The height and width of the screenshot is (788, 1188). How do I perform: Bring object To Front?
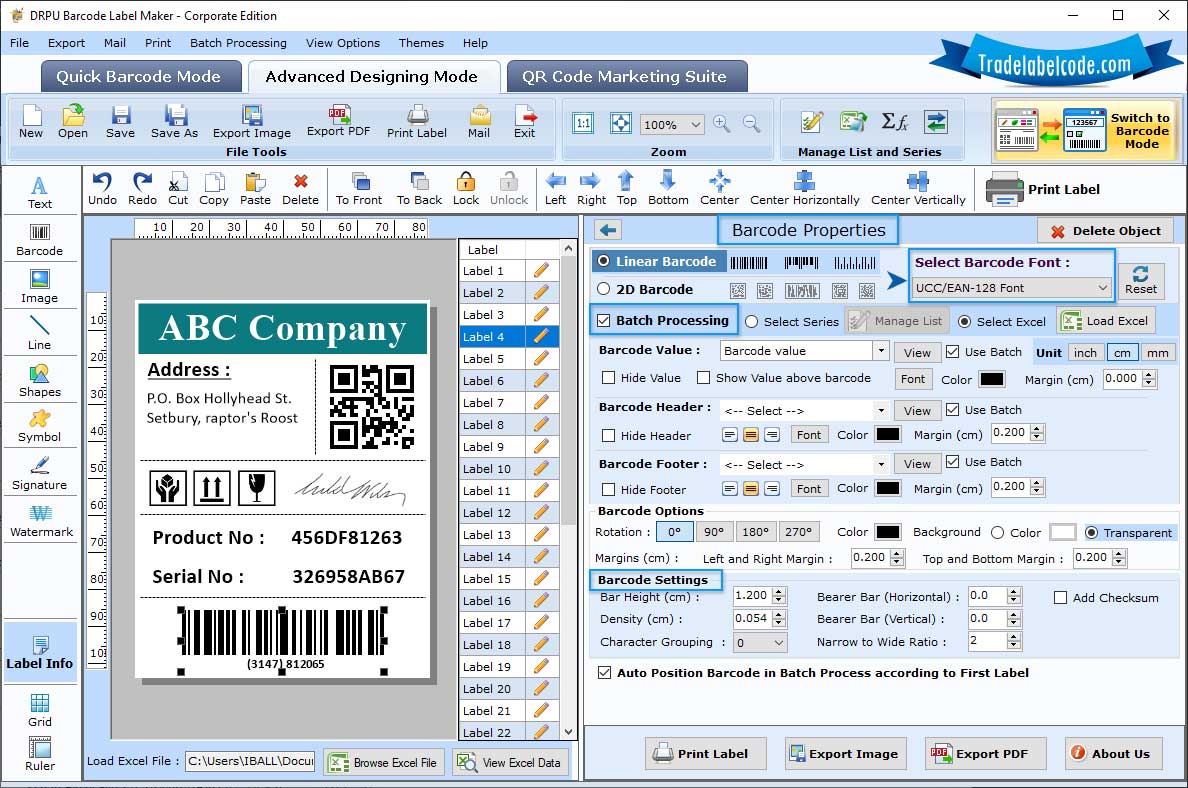click(359, 189)
